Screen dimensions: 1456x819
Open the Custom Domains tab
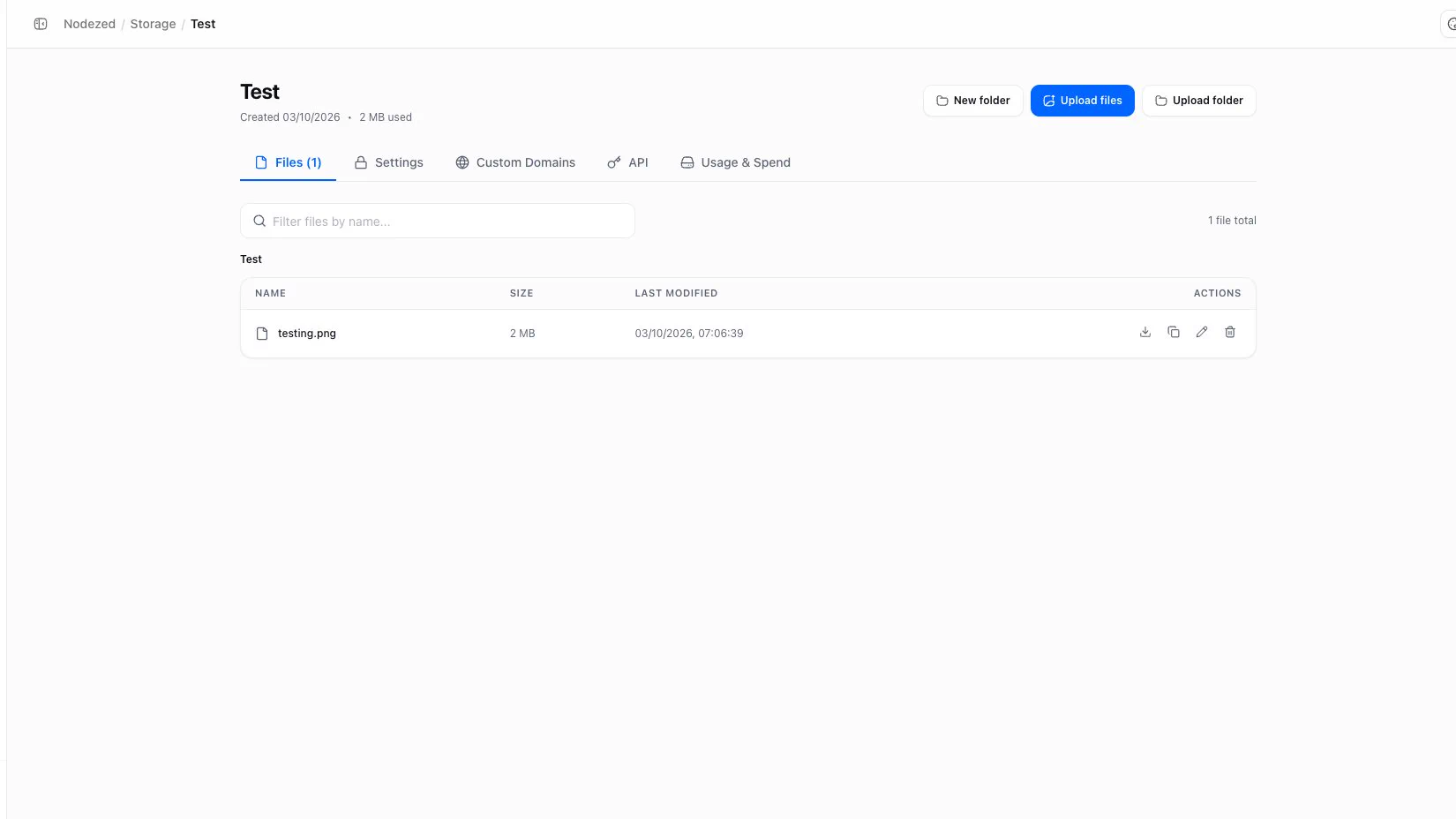[515, 162]
